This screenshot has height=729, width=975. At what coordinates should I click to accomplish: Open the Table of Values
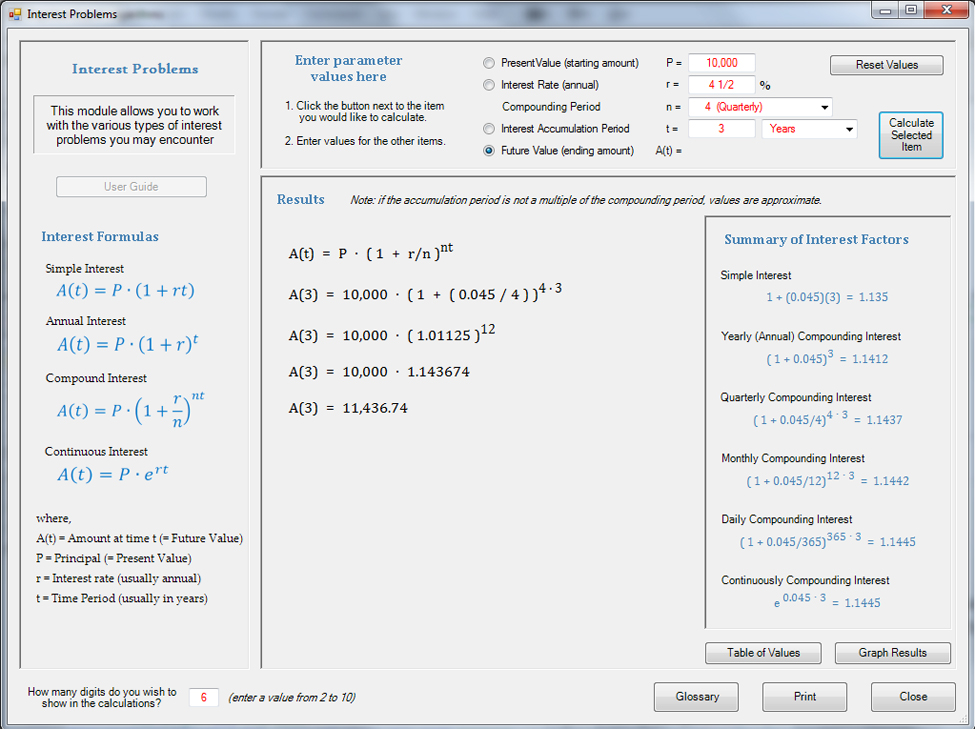[x=763, y=653]
